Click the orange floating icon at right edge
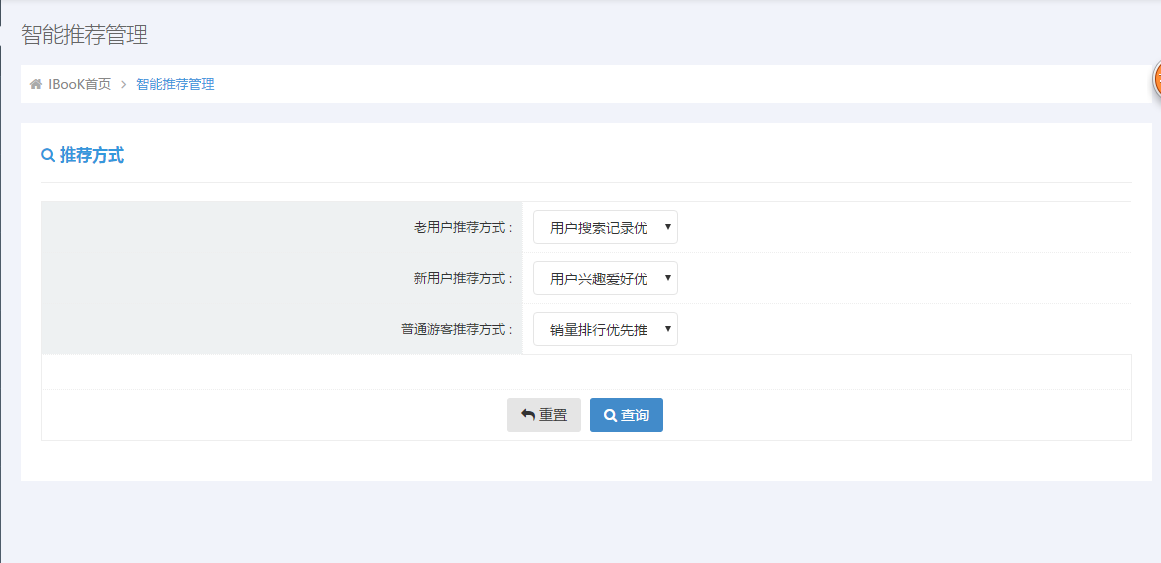Screen dimensions: 1161x563 (1156, 79)
